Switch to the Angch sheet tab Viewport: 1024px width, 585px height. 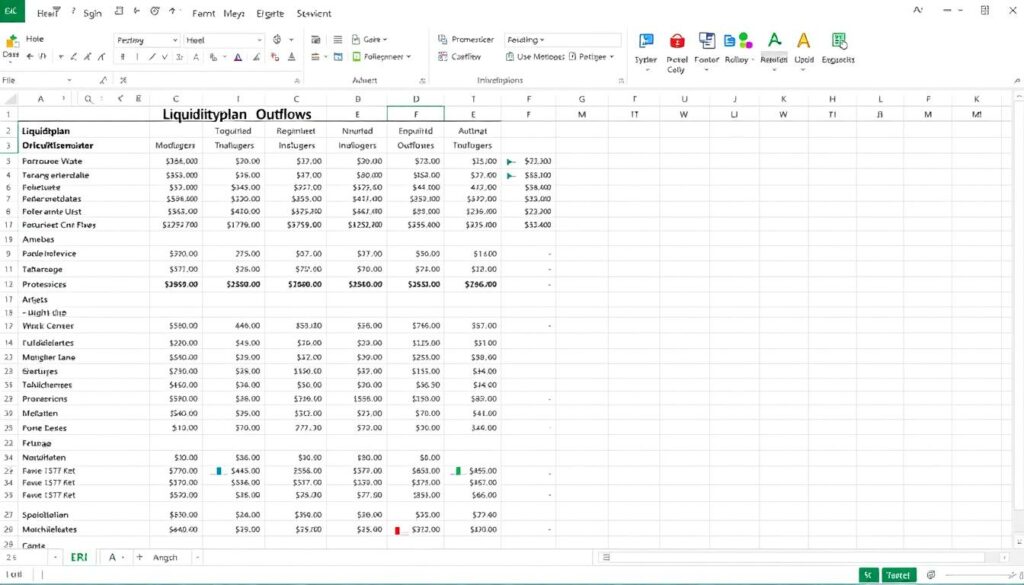(x=165, y=557)
